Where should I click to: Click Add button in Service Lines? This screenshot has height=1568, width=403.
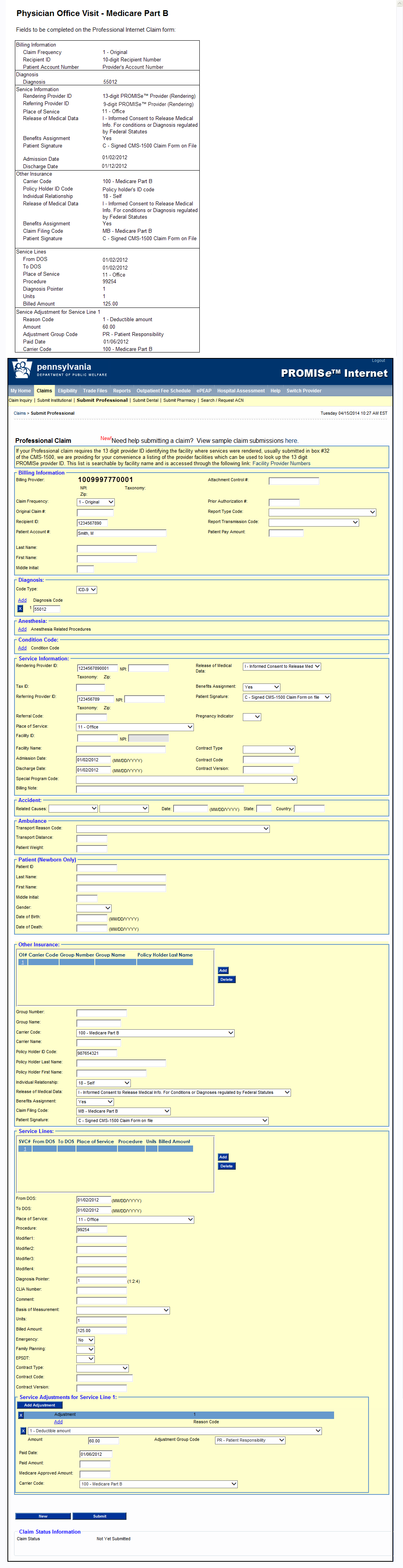[223, 1157]
